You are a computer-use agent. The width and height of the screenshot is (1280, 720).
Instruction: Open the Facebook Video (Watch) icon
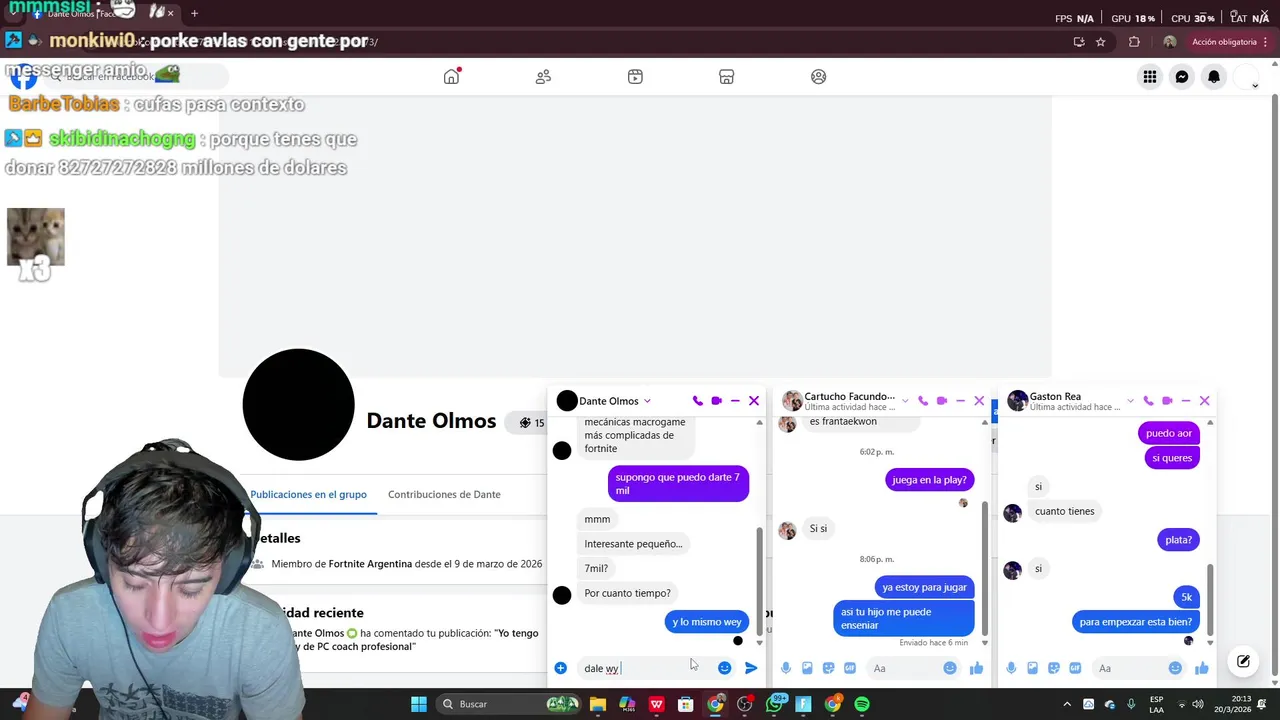pos(635,77)
